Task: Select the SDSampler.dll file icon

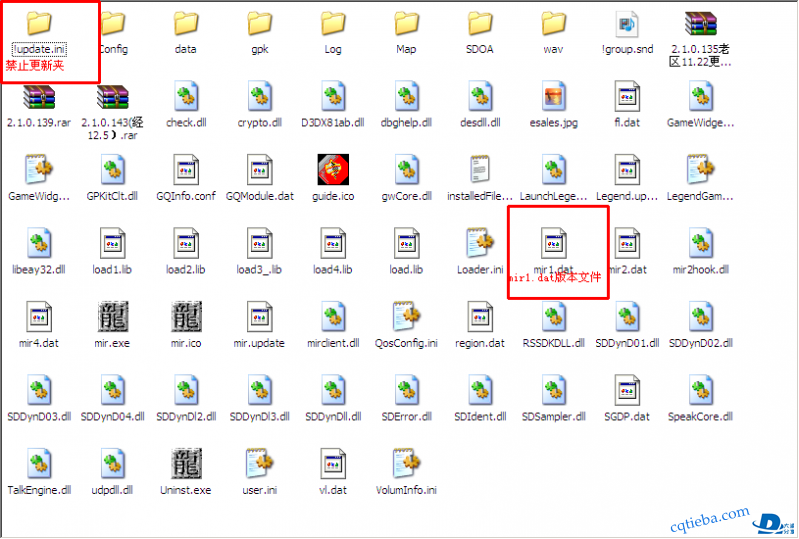Action: click(553, 390)
